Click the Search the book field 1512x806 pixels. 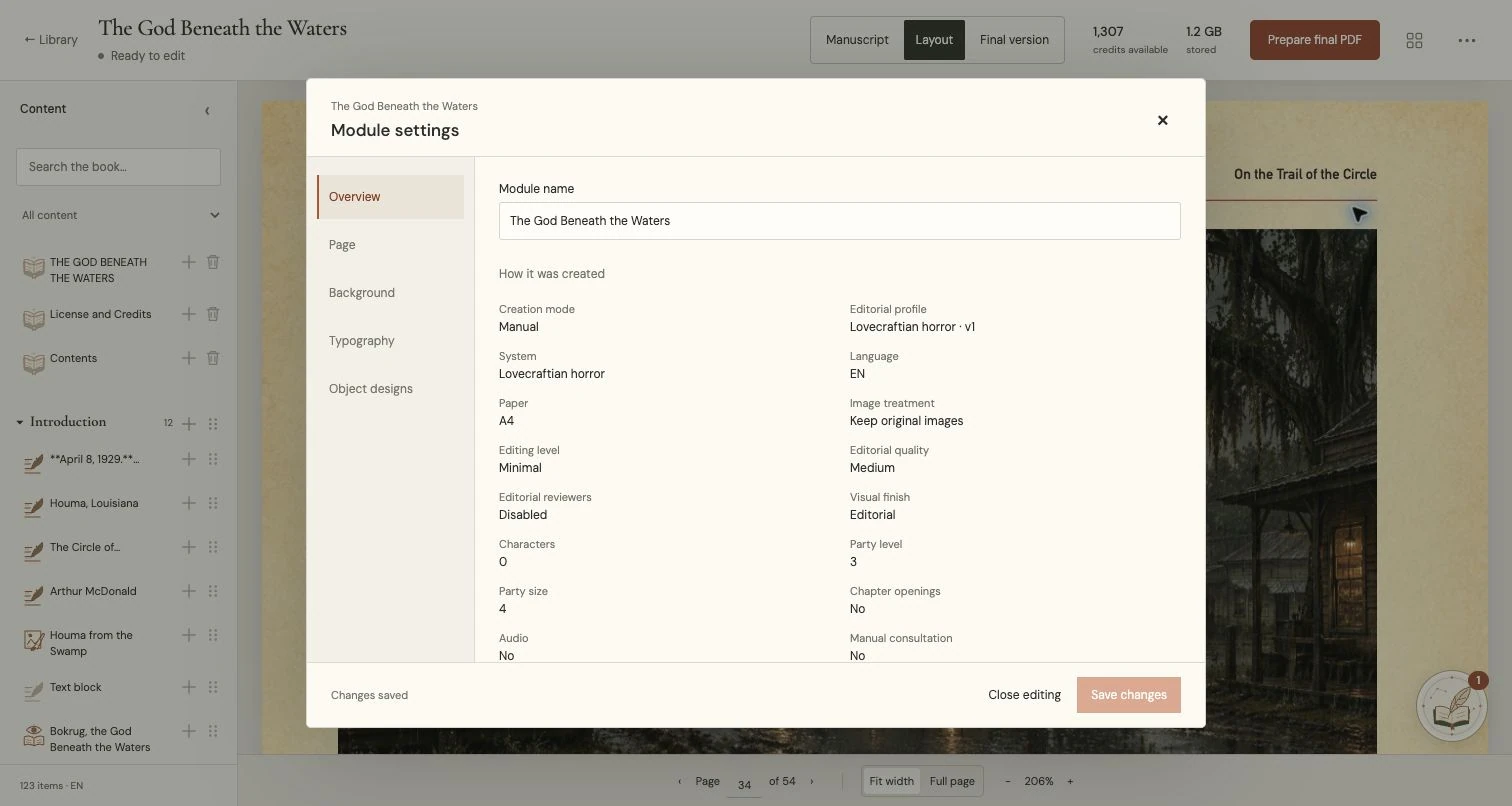[x=118, y=167]
